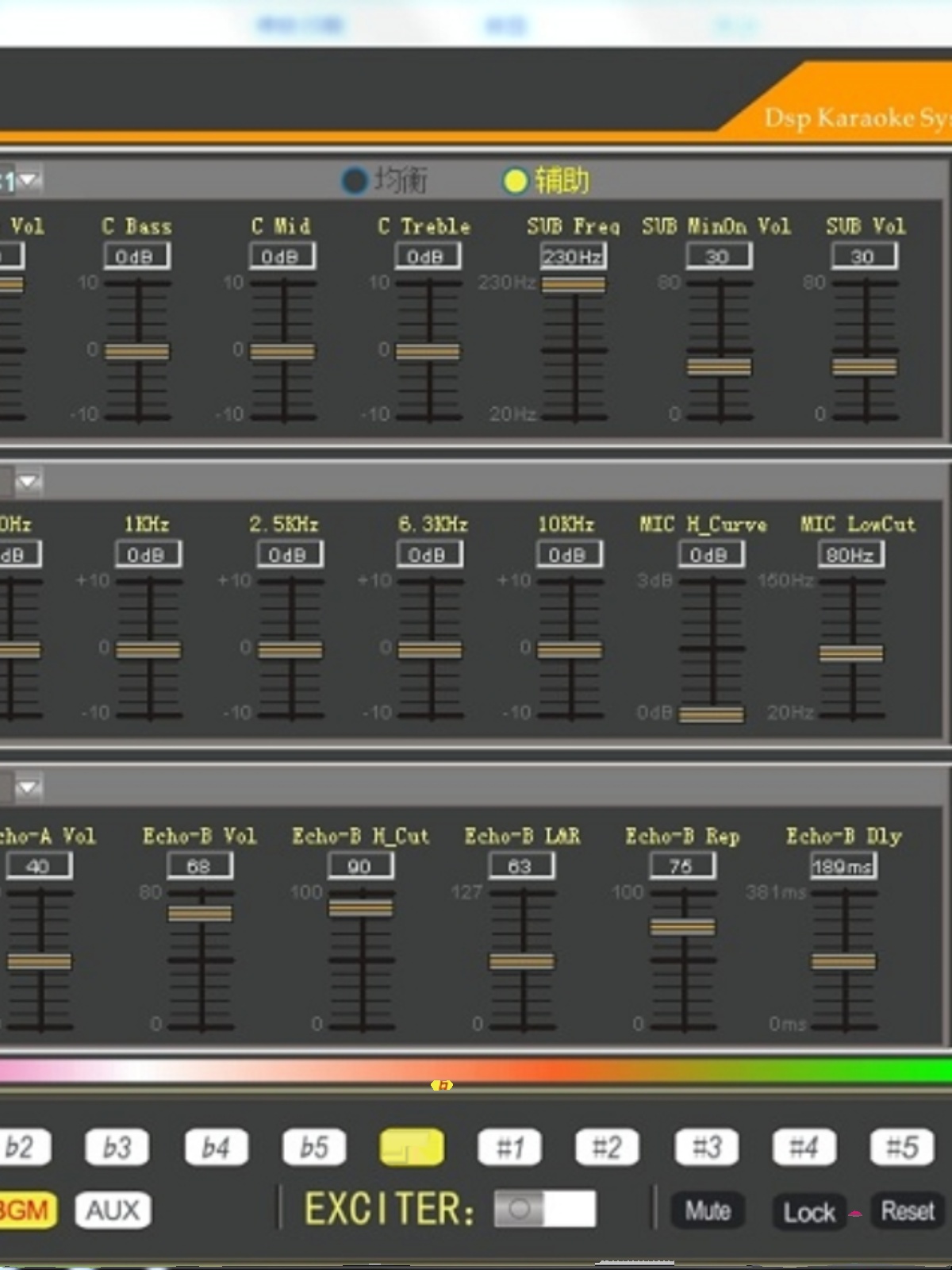Click the SUB Vol slider handle

click(865, 366)
